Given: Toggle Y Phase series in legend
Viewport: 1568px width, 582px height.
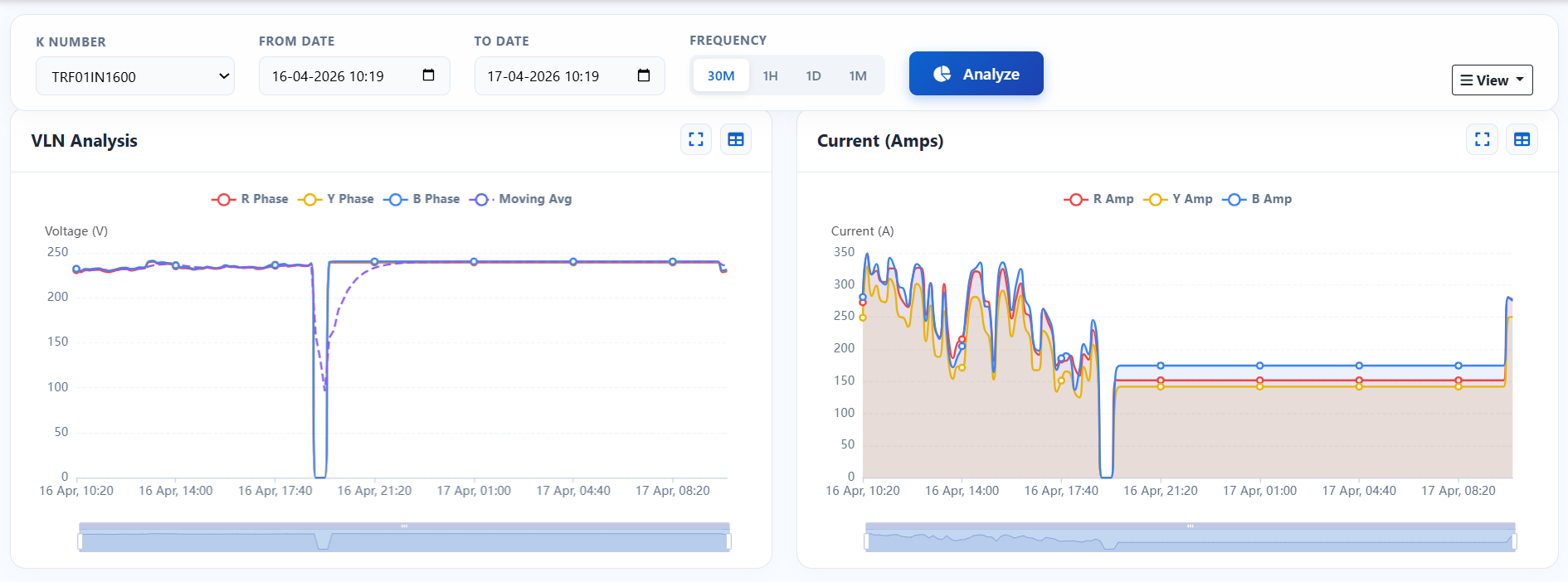Looking at the screenshot, I should [x=338, y=199].
